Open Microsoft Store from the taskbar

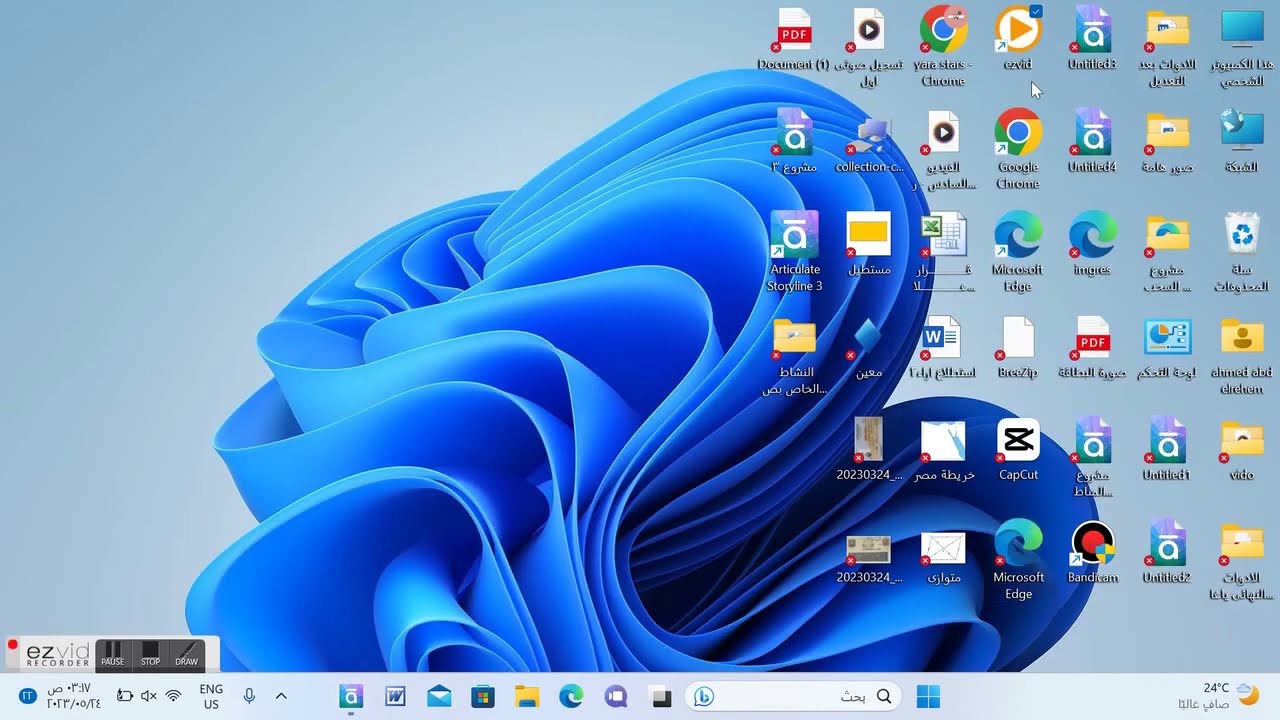[x=483, y=696]
